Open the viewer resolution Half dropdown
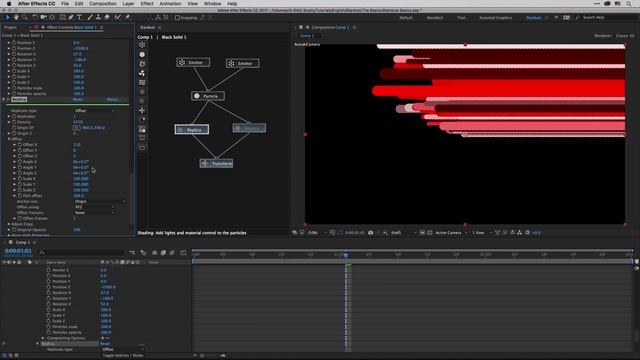This screenshot has height=360, width=640. tap(404, 233)
